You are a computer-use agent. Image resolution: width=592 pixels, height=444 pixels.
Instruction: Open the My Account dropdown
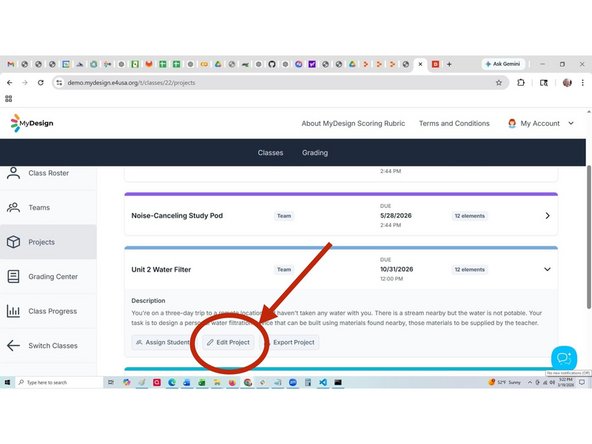[x=541, y=123]
